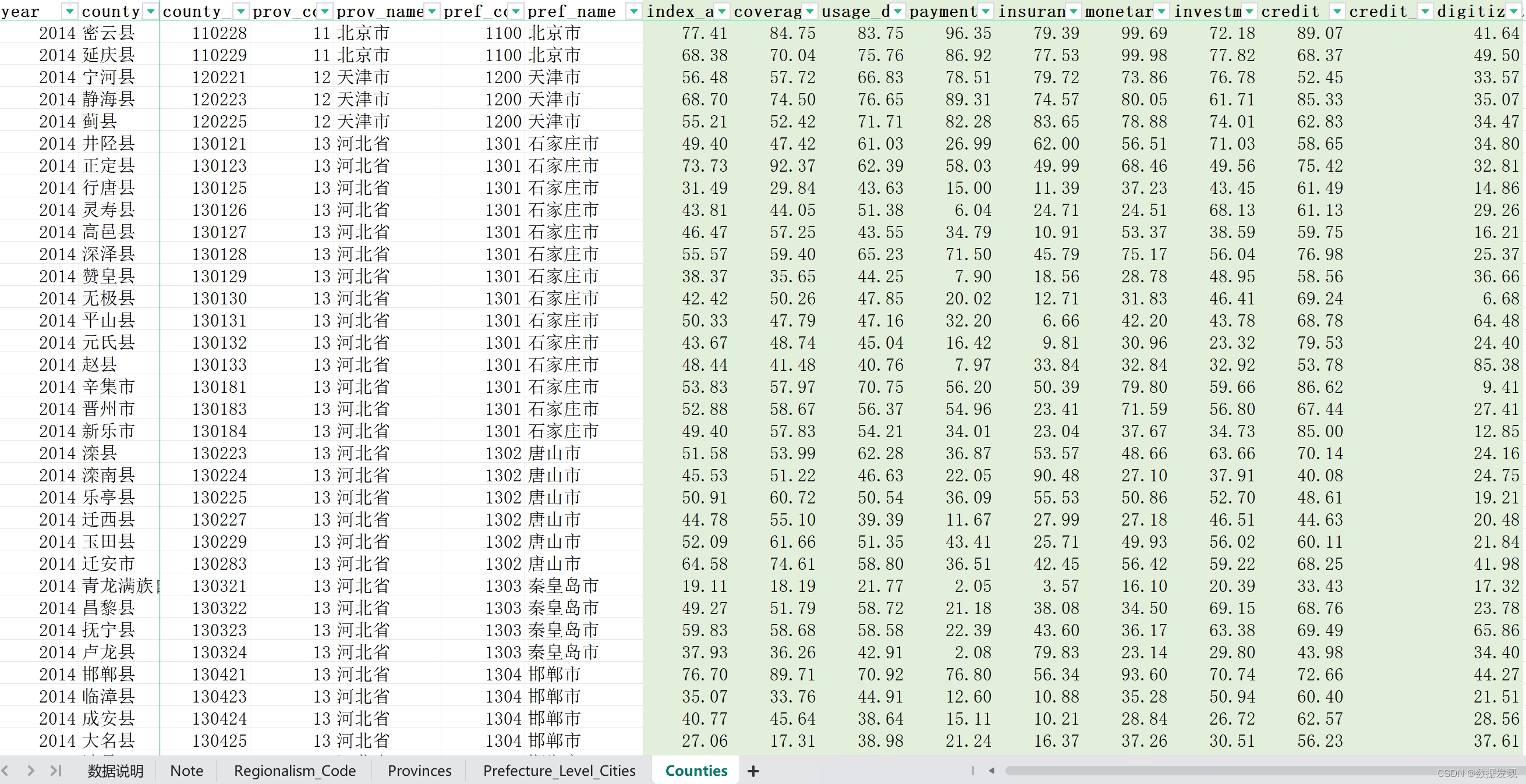Open the investment column filter arrow

coord(1249,11)
